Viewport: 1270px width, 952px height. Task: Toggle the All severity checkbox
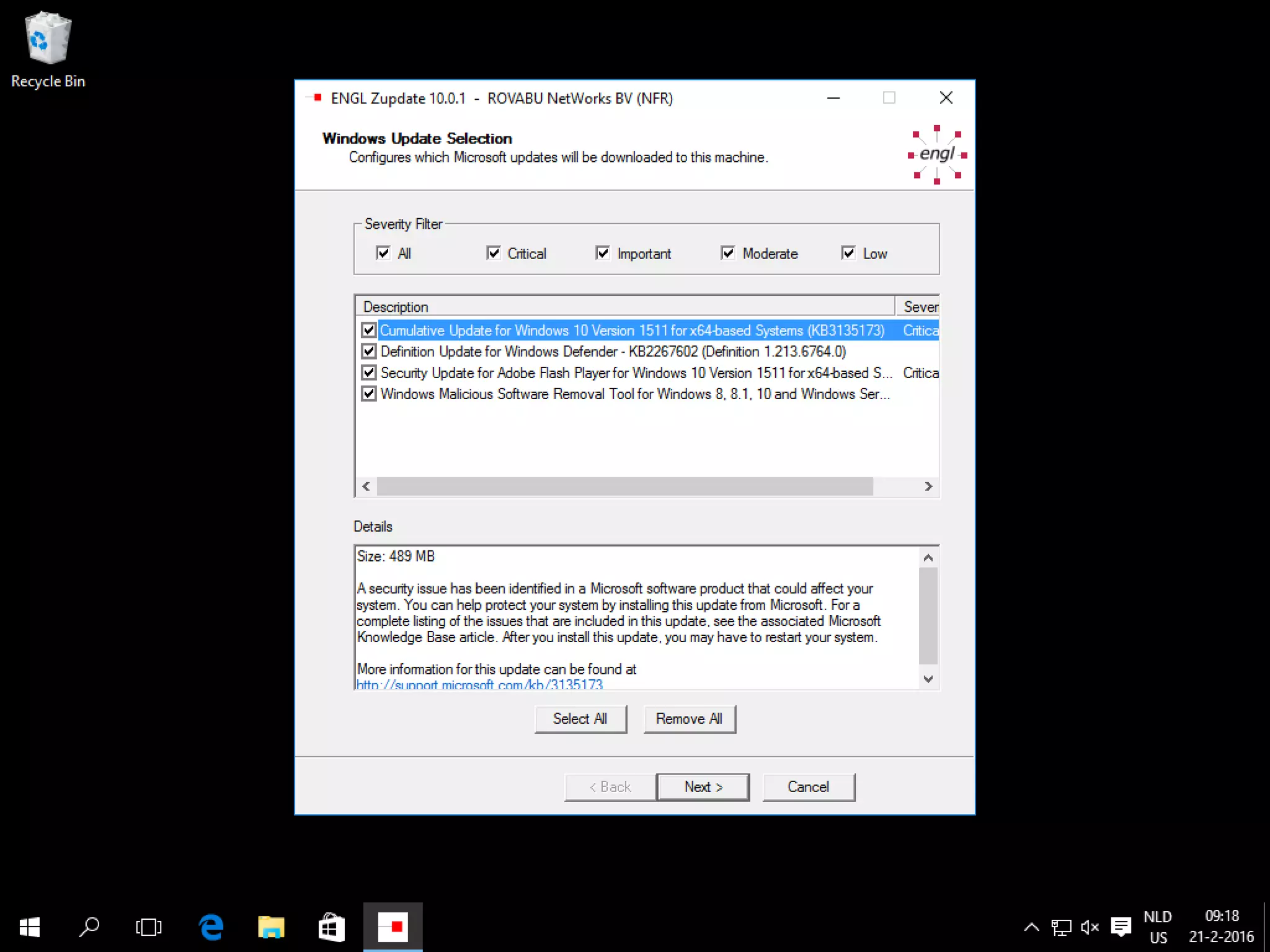click(x=383, y=253)
